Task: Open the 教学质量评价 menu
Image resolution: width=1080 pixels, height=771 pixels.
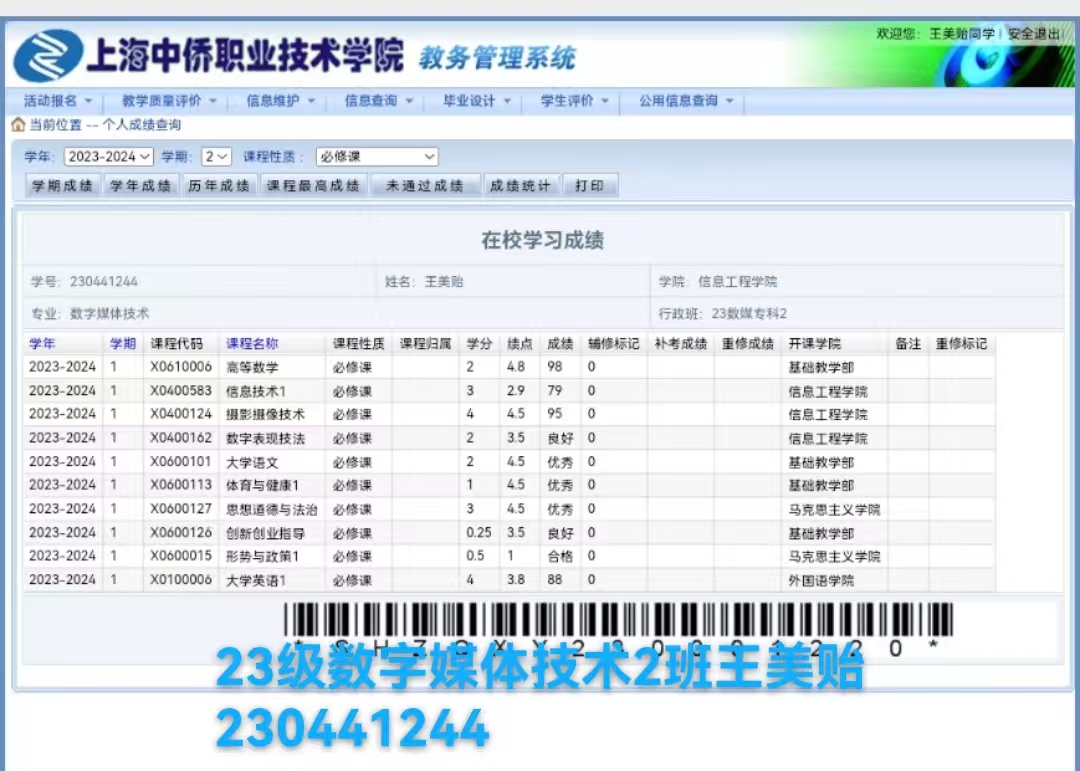Action: coord(169,101)
